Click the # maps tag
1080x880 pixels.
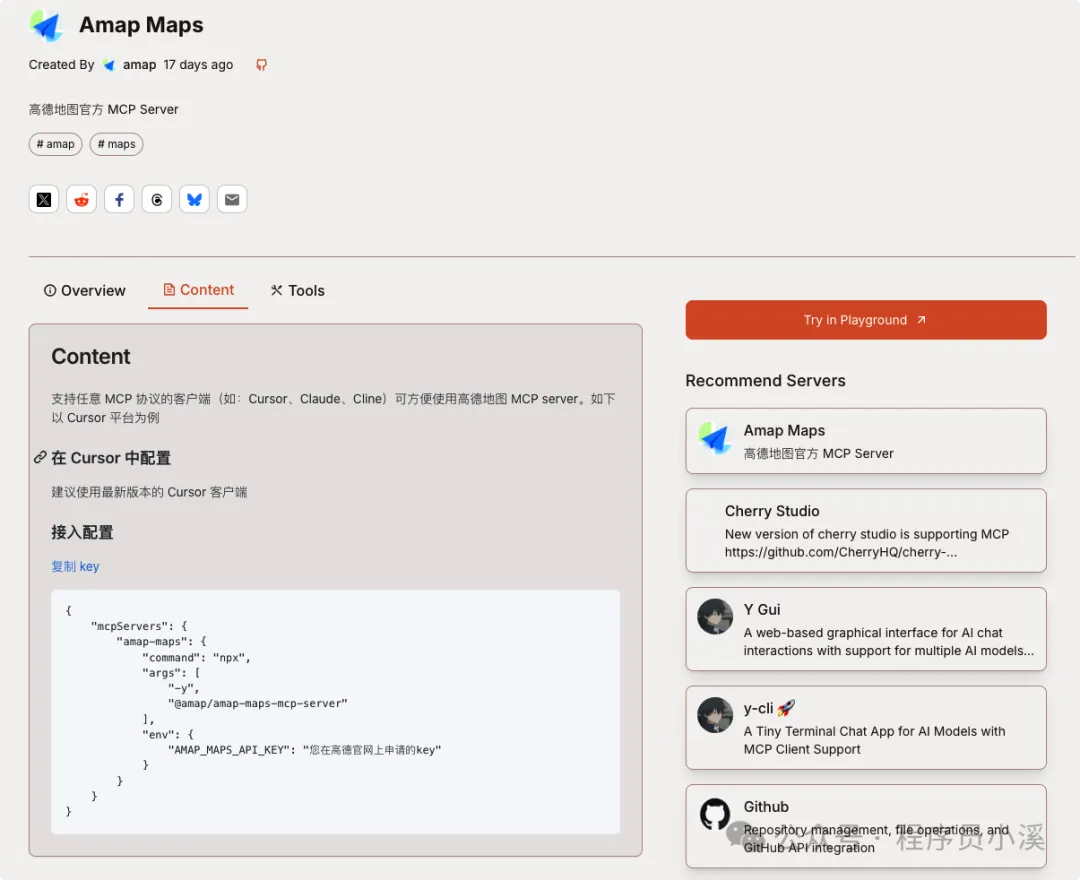click(116, 144)
